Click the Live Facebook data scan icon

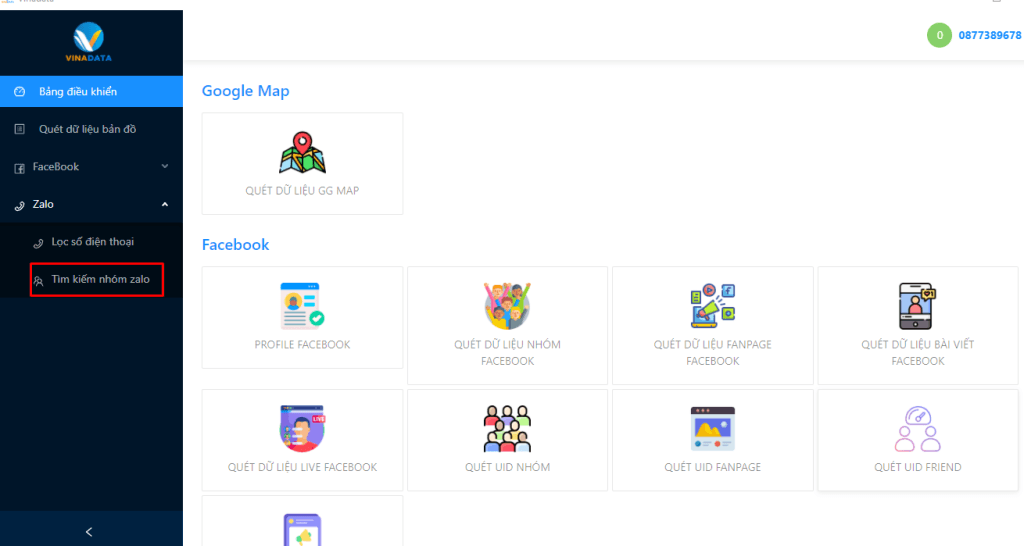[302, 428]
